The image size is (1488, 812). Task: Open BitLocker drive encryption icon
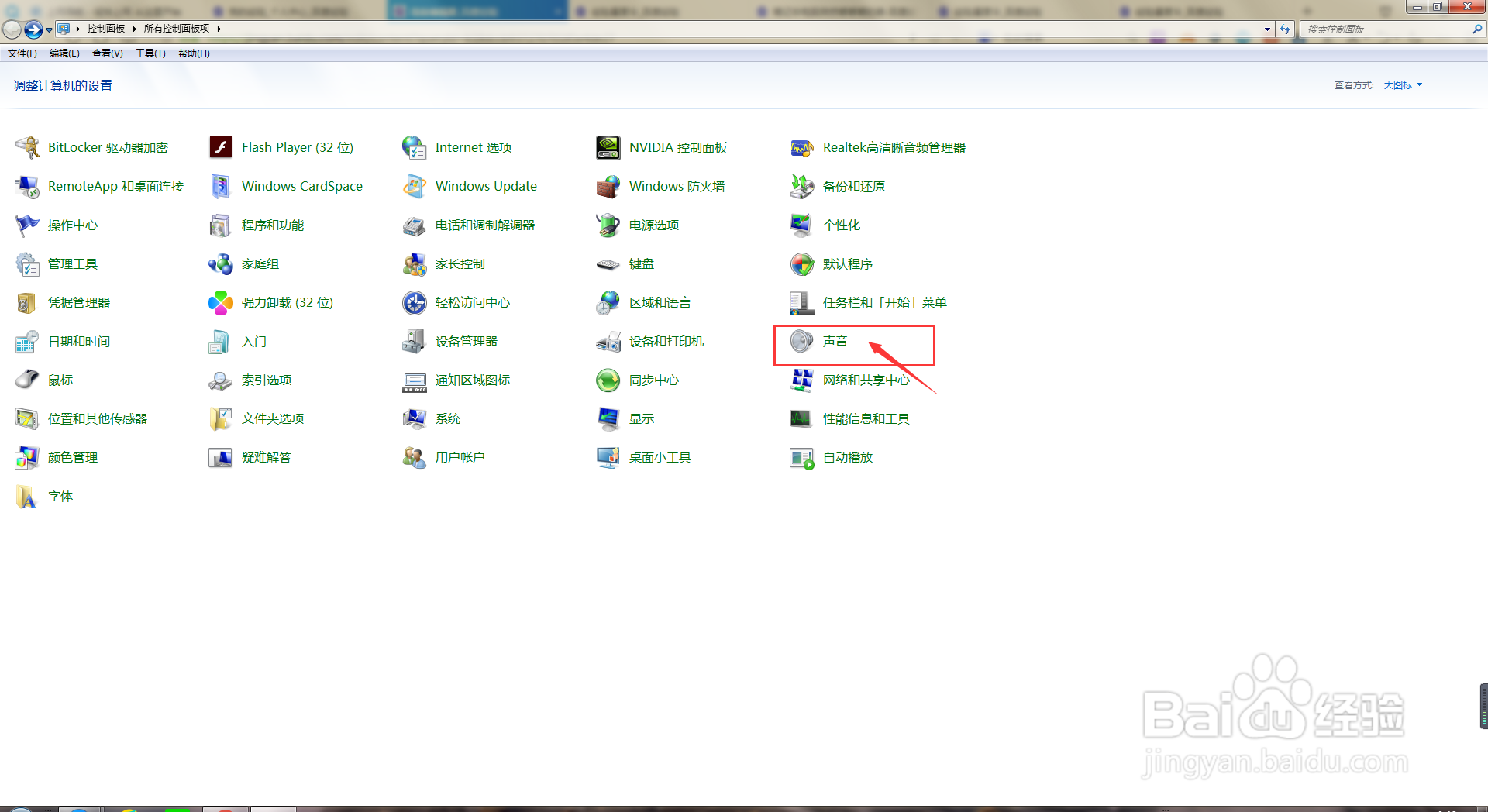[x=27, y=147]
